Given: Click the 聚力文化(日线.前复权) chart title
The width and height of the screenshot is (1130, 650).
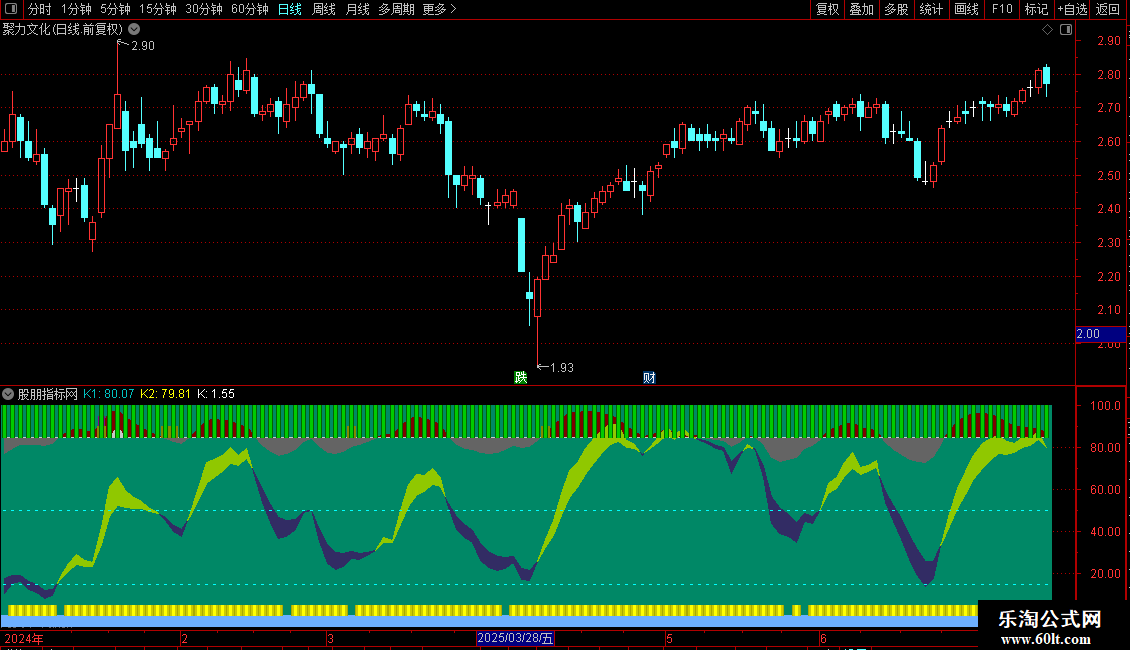Looking at the screenshot, I should click(63, 30).
